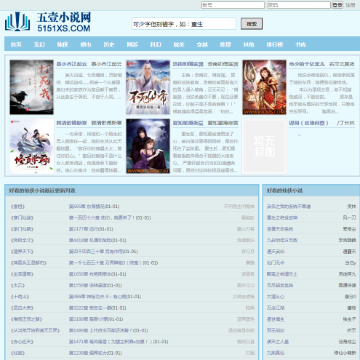Viewport: 360px width, 360px height.
Task: Open the moonlit couple book cover
Action: coord(148,146)
